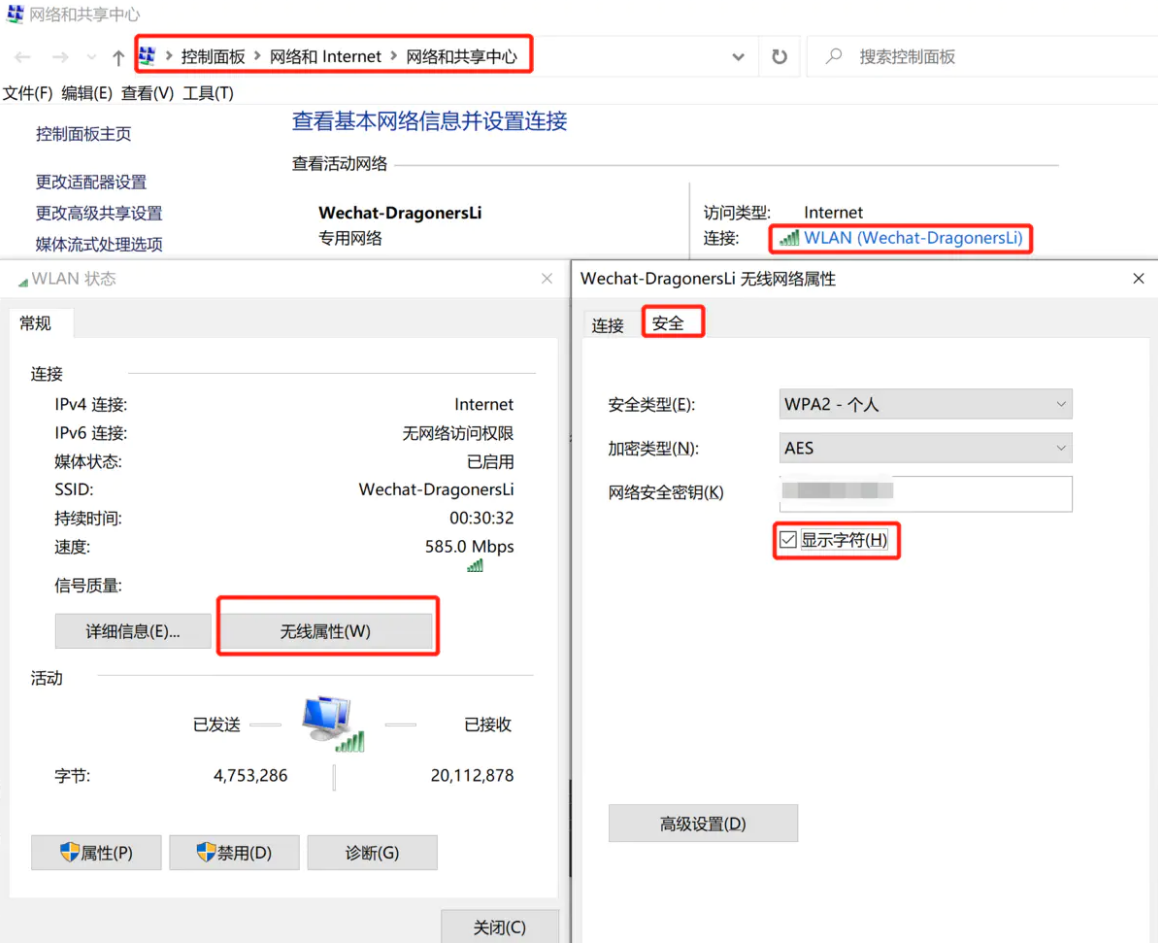This screenshot has width=1158, height=943.
Task: Click the 详细信息(E) button
Action: point(132,631)
